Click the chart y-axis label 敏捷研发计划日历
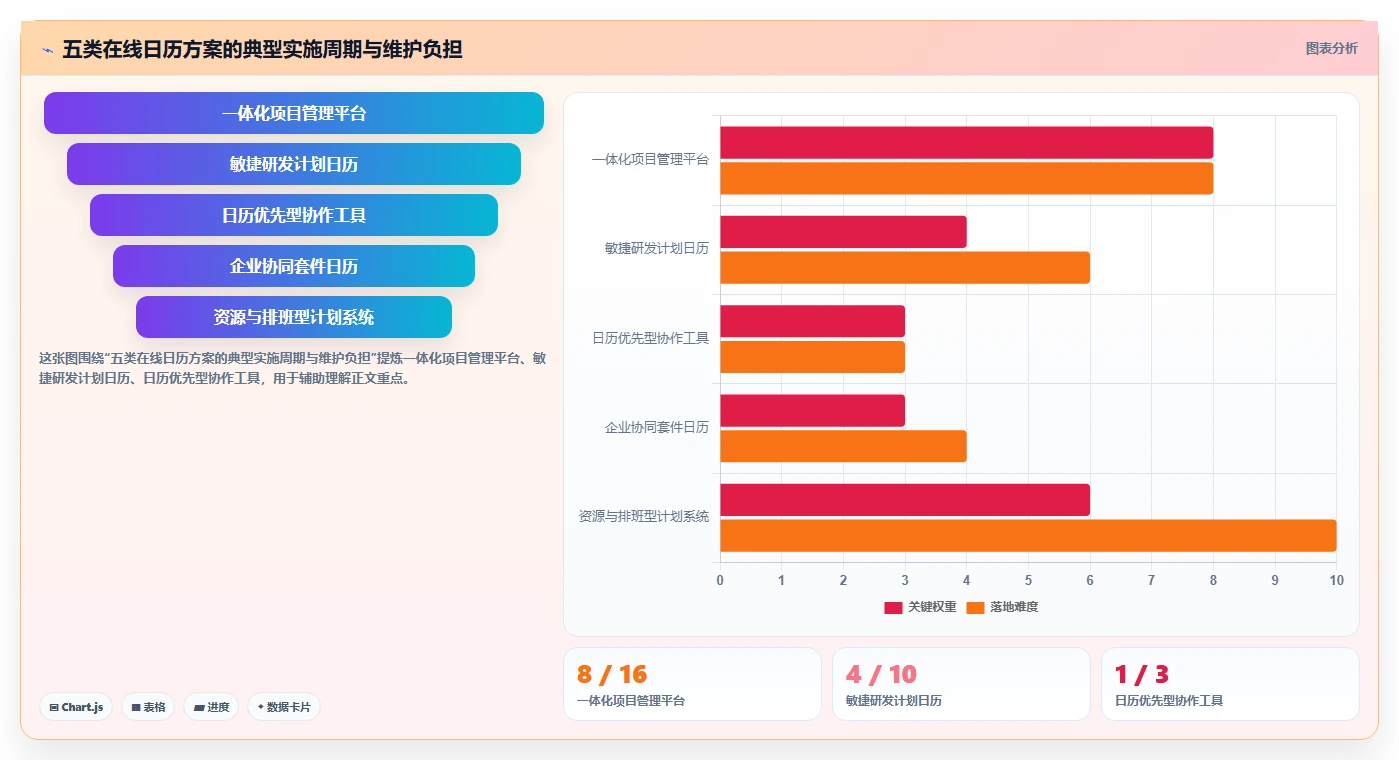Viewport: 1399px width, 760px height. [x=657, y=249]
